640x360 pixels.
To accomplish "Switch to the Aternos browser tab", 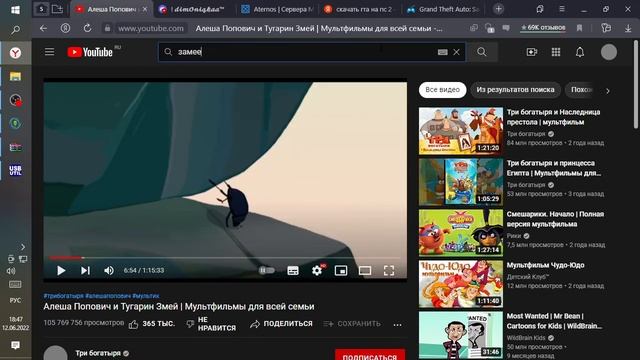I will coord(277,9).
